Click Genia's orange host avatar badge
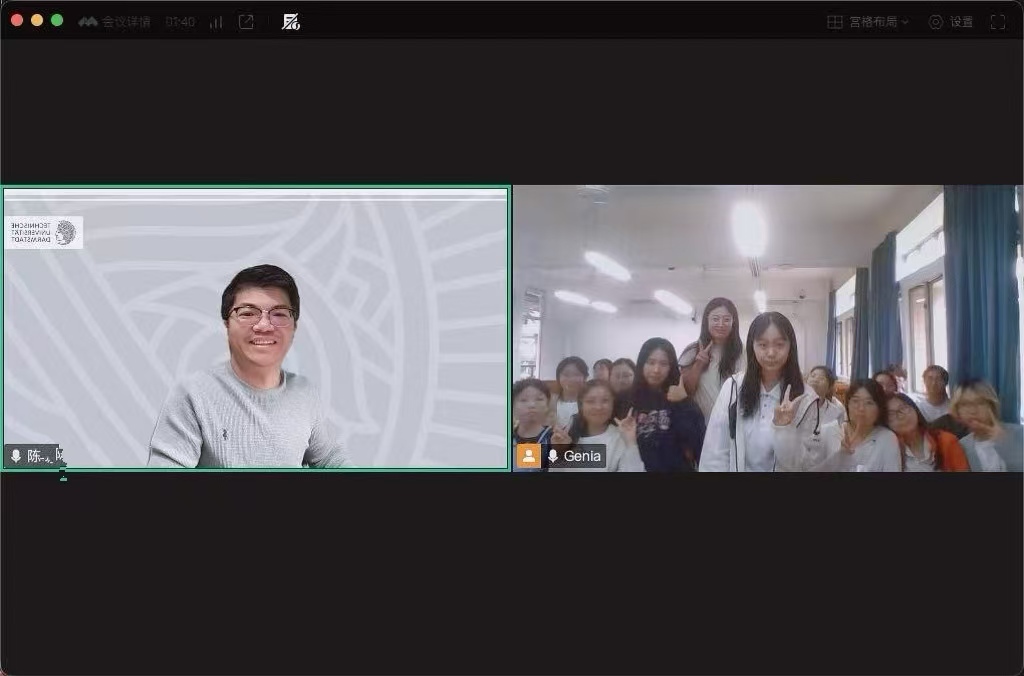This screenshot has height=676, width=1024. coord(528,456)
